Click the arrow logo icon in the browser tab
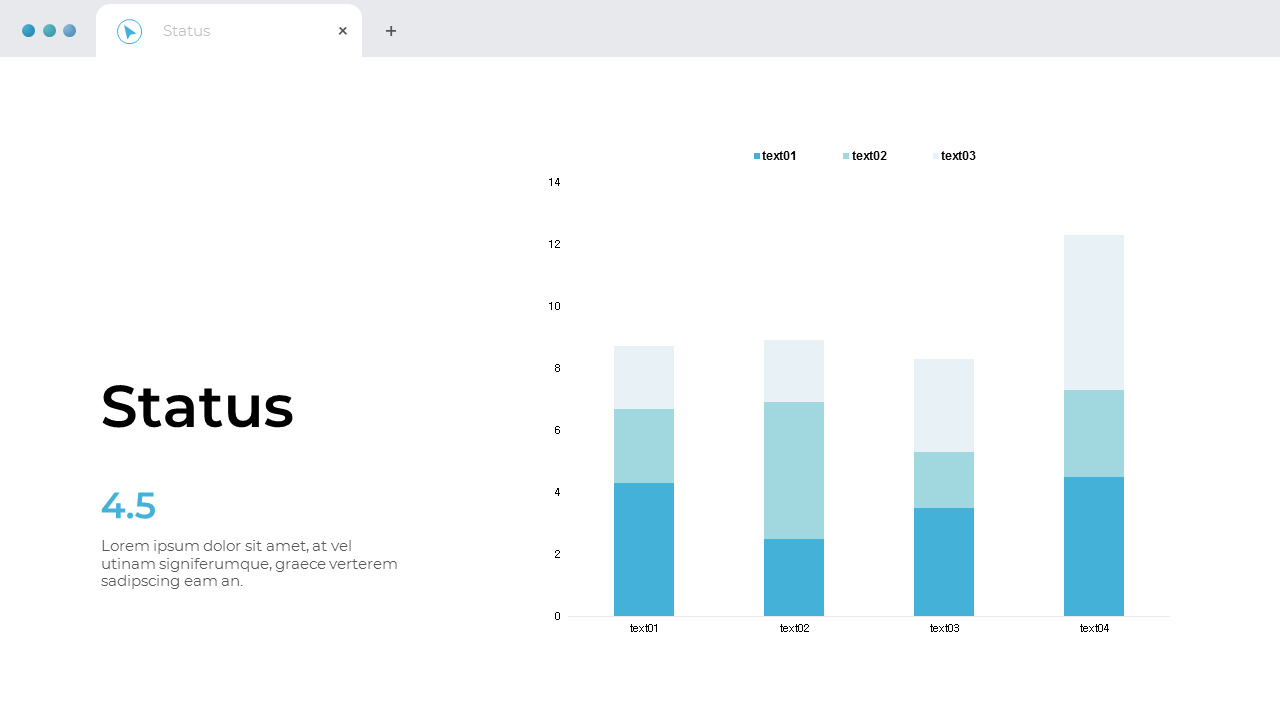The width and height of the screenshot is (1280, 720). pyautogui.click(x=129, y=31)
